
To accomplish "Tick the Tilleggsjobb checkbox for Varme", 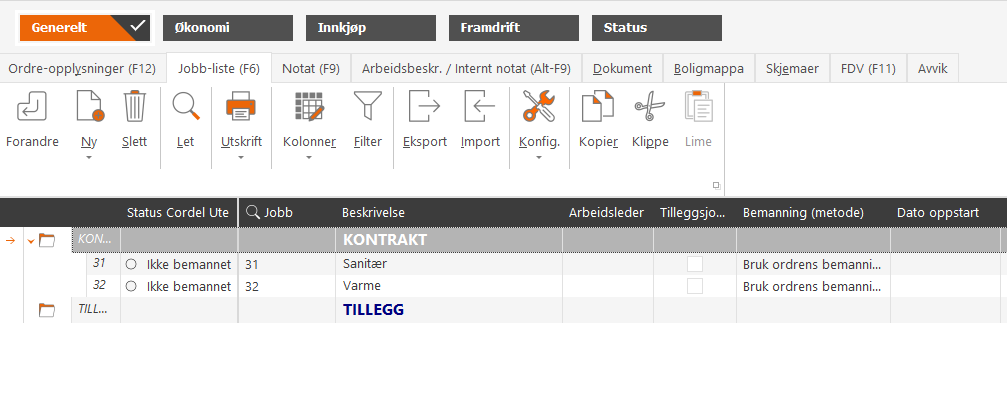I will tap(694, 286).
